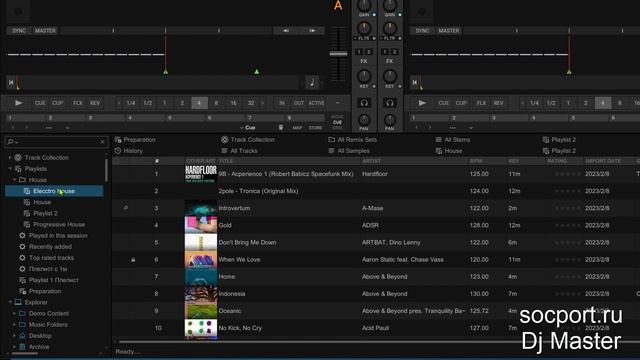The image size is (640, 360).
Task: Expand the Demo Content folder
Action: pyautogui.click(x=14, y=313)
